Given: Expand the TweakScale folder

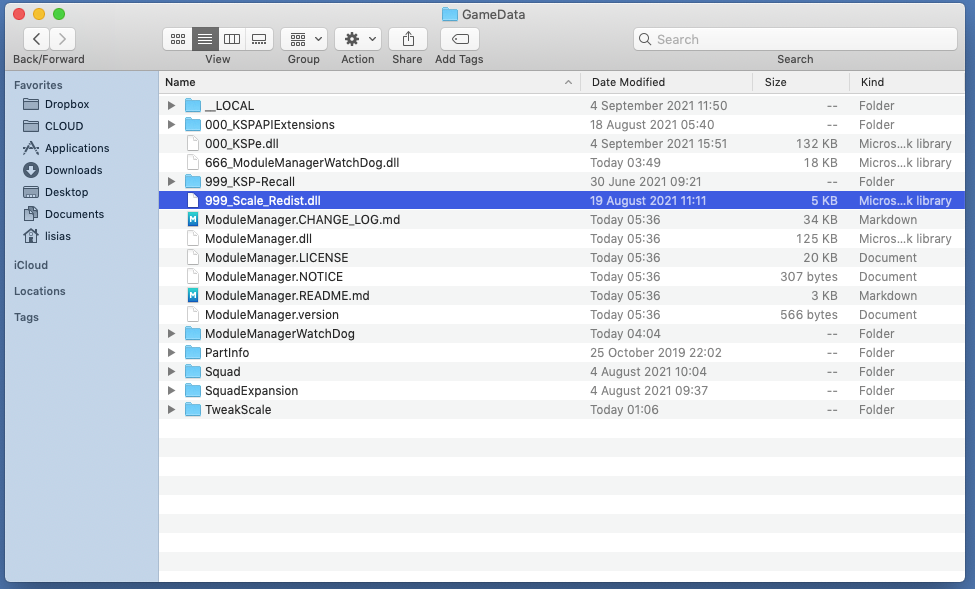Looking at the screenshot, I should pos(171,409).
